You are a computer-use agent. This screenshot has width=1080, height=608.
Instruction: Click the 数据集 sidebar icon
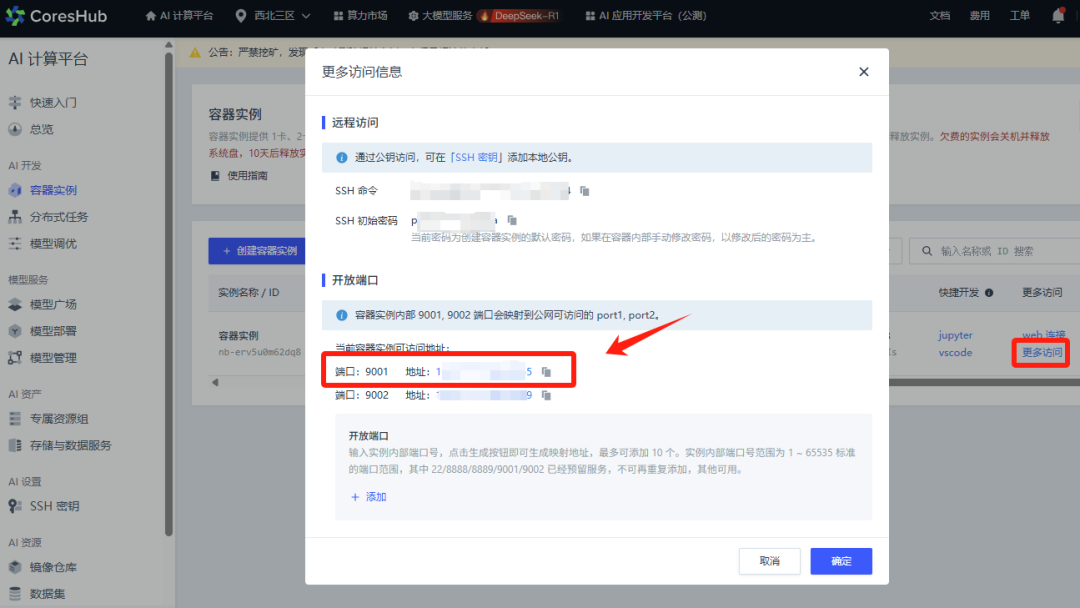point(15,594)
